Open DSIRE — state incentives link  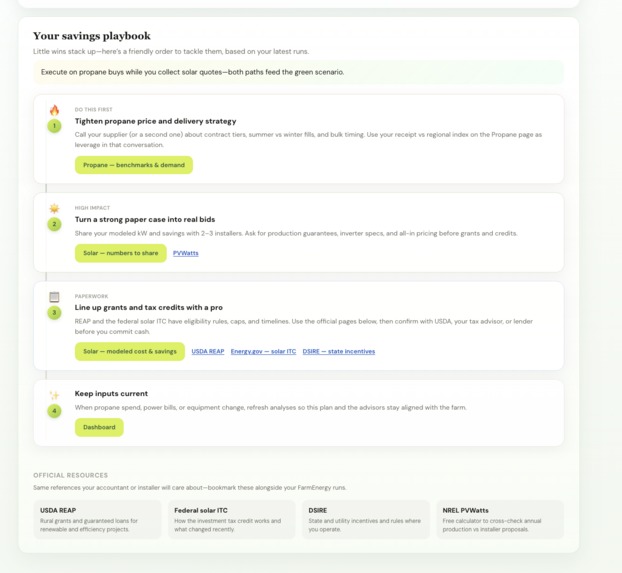339,352
